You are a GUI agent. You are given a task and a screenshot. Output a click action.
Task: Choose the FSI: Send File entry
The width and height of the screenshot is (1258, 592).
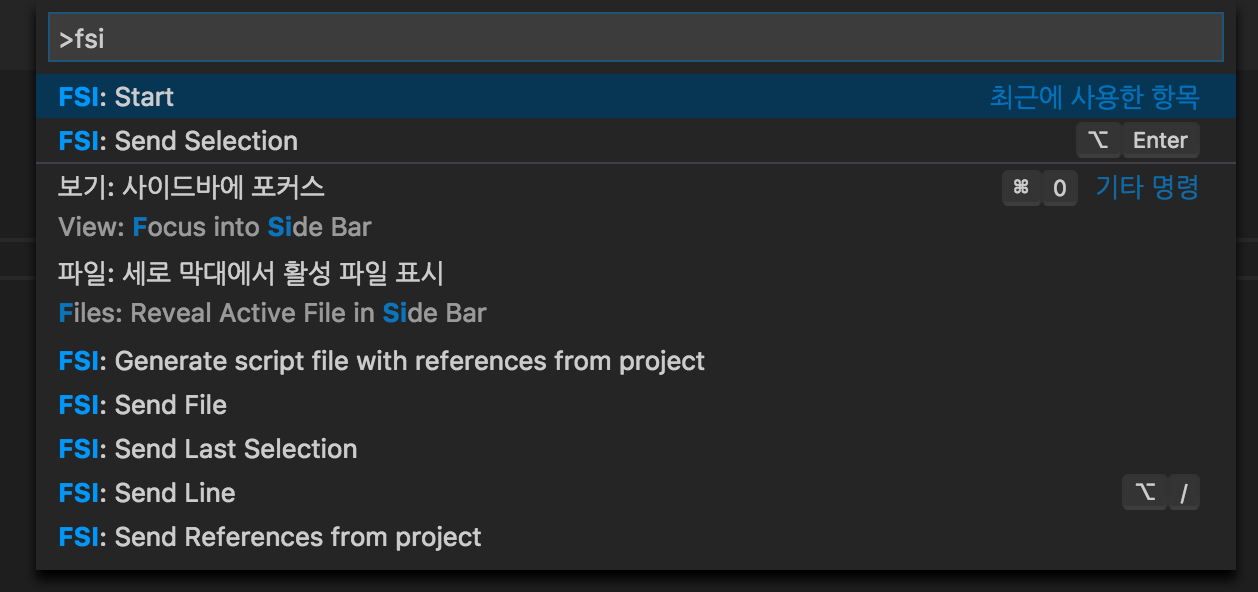pyautogui.click(x=635, y=405)
